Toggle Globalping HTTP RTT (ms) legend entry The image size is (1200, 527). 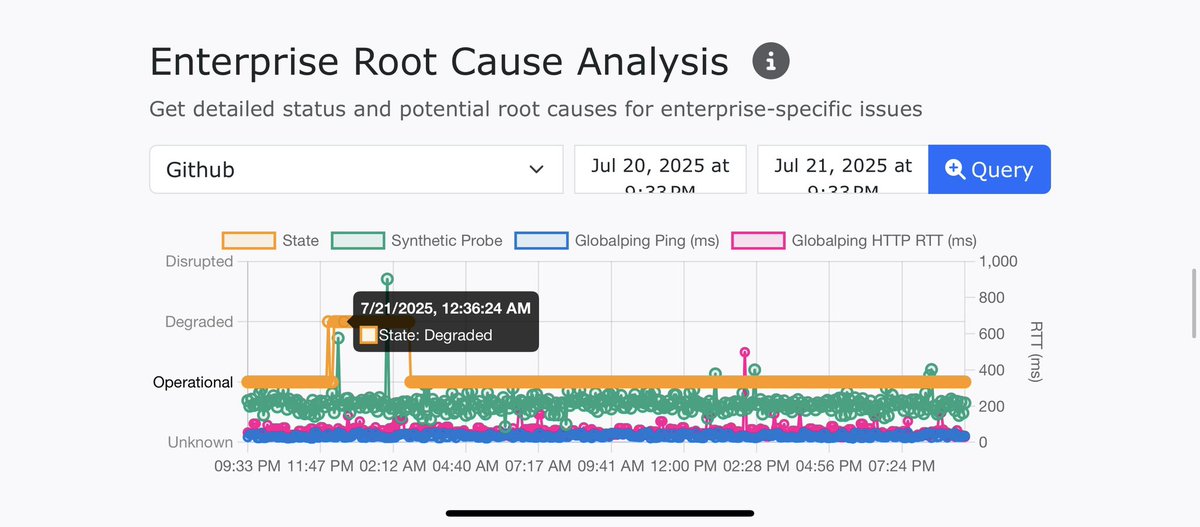pos(854,240)
